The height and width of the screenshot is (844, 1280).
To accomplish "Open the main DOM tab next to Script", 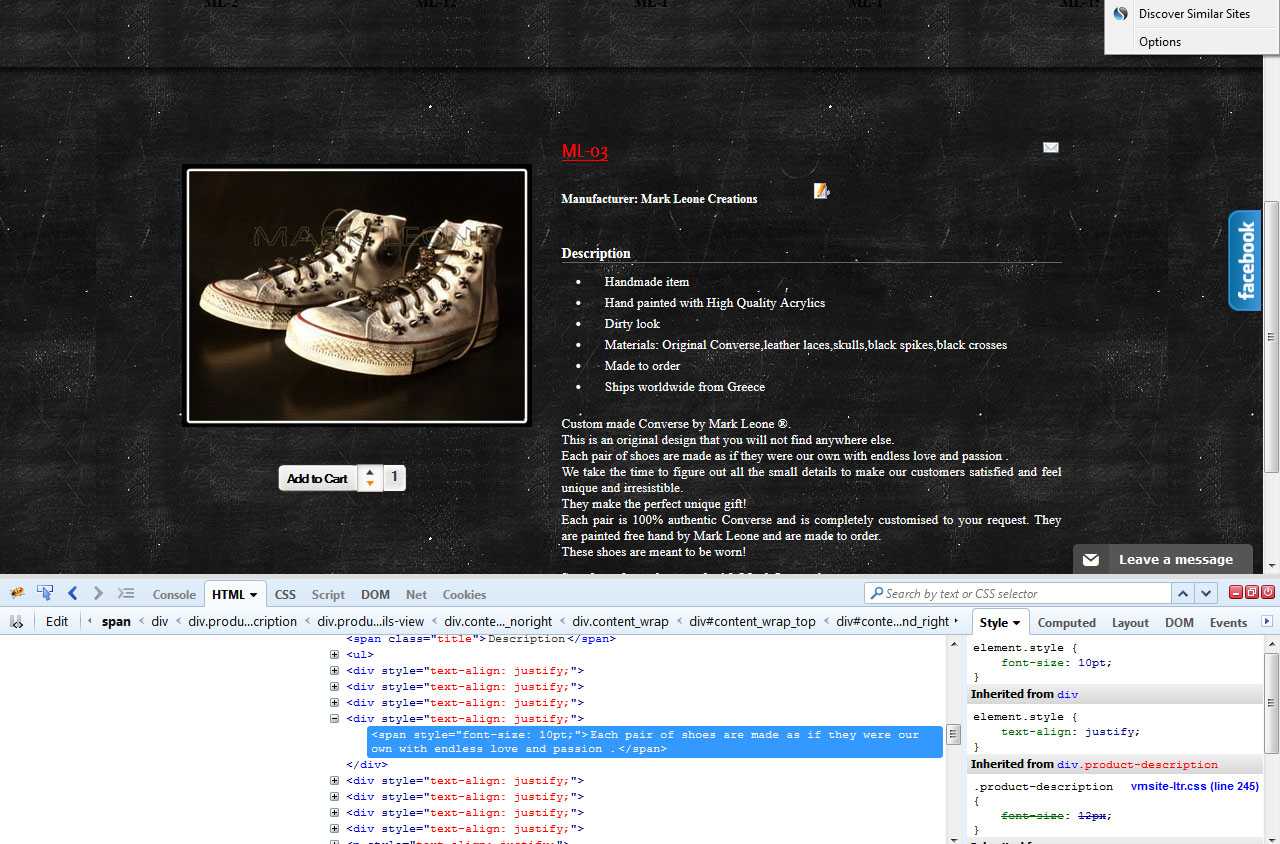I will pyautogui.click(x=375, y=594).
